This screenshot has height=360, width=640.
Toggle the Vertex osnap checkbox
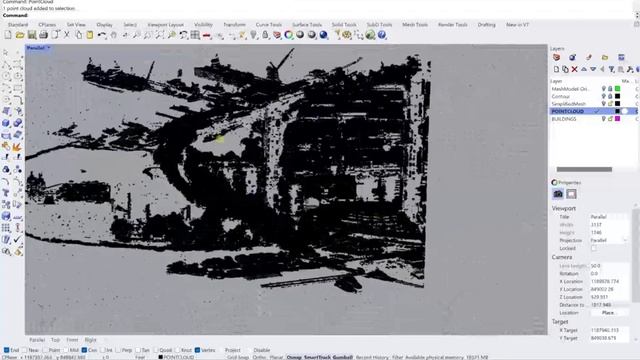198,350
